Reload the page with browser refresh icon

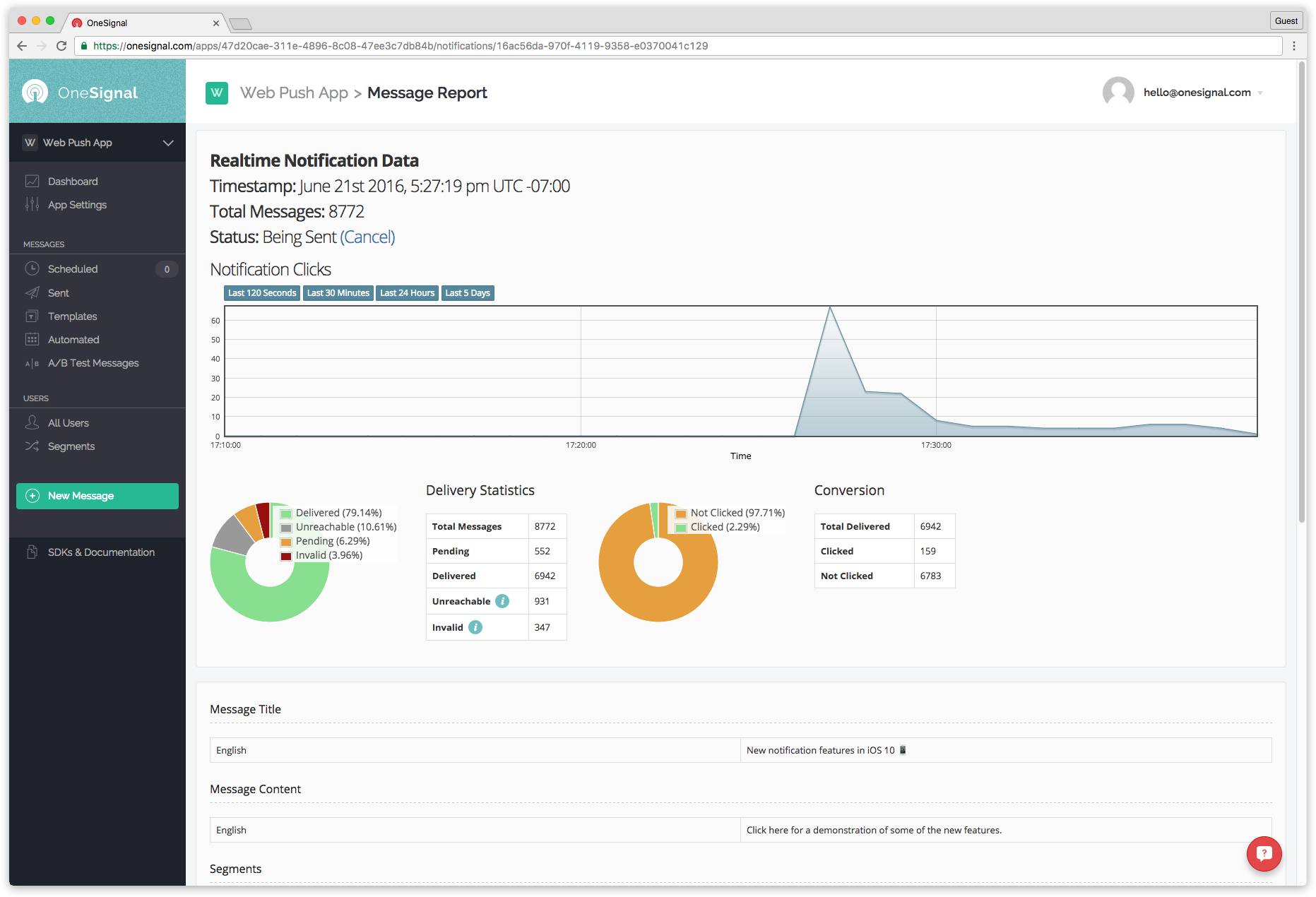[x=61, y=46]
